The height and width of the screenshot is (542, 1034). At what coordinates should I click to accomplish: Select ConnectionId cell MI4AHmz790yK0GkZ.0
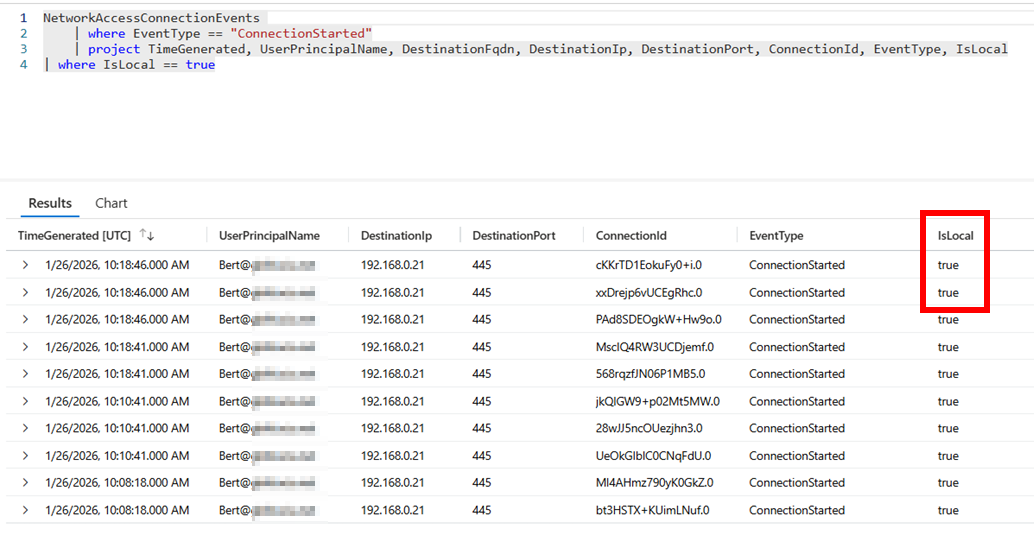click(x=654, y=483)
